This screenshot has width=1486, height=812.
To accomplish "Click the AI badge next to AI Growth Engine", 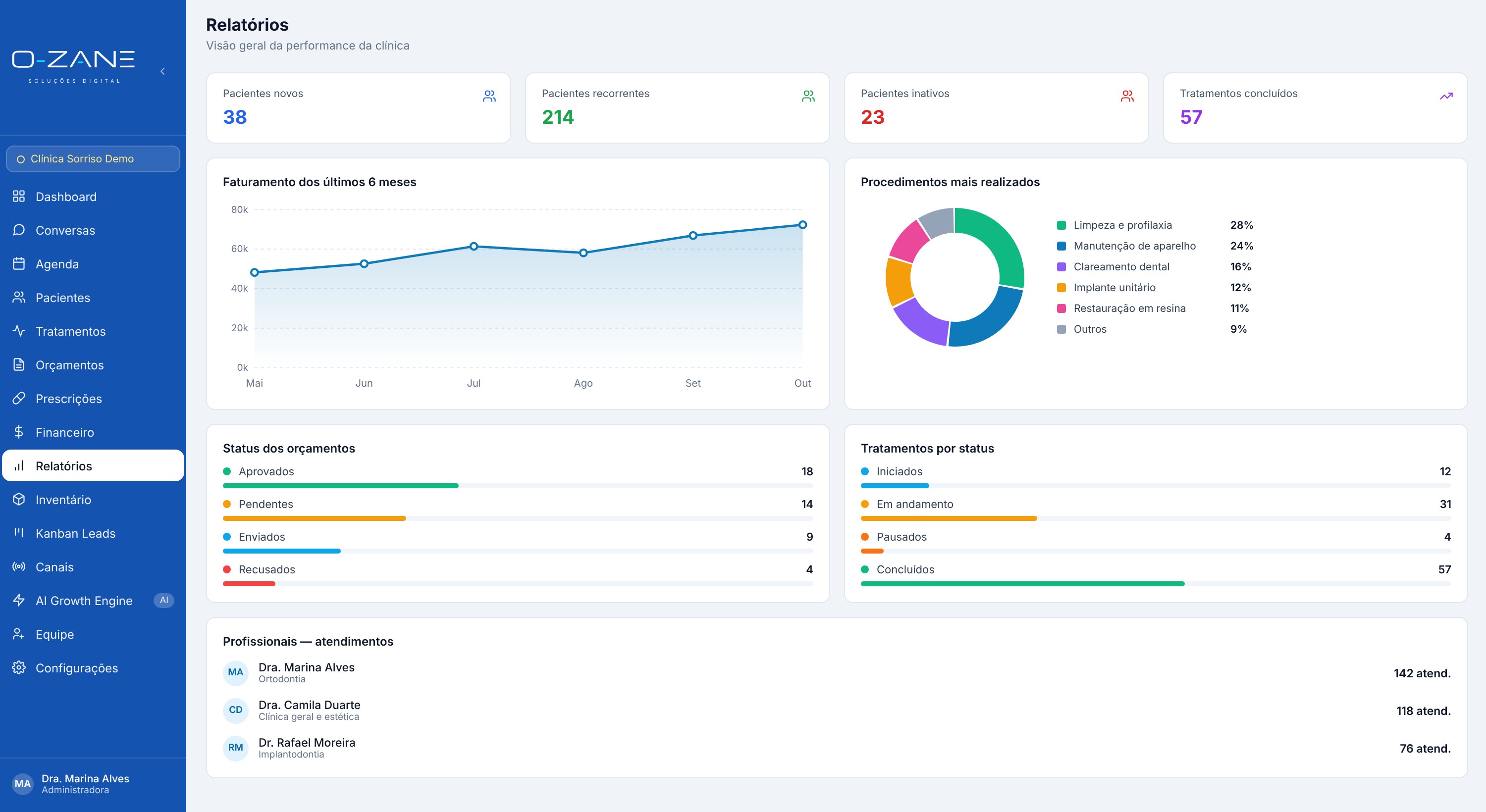I will tap(164, 601).
